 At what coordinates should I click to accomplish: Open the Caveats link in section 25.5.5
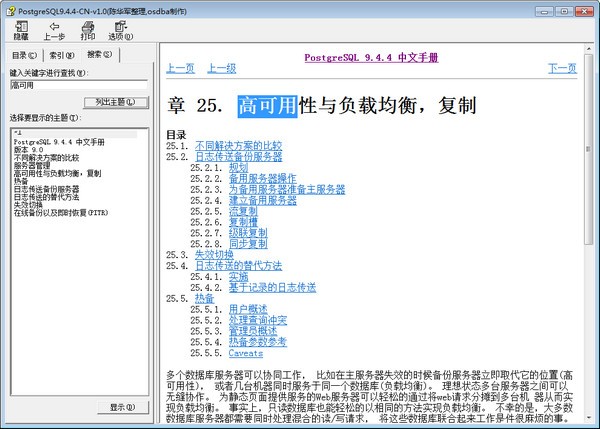coord(245,353)
